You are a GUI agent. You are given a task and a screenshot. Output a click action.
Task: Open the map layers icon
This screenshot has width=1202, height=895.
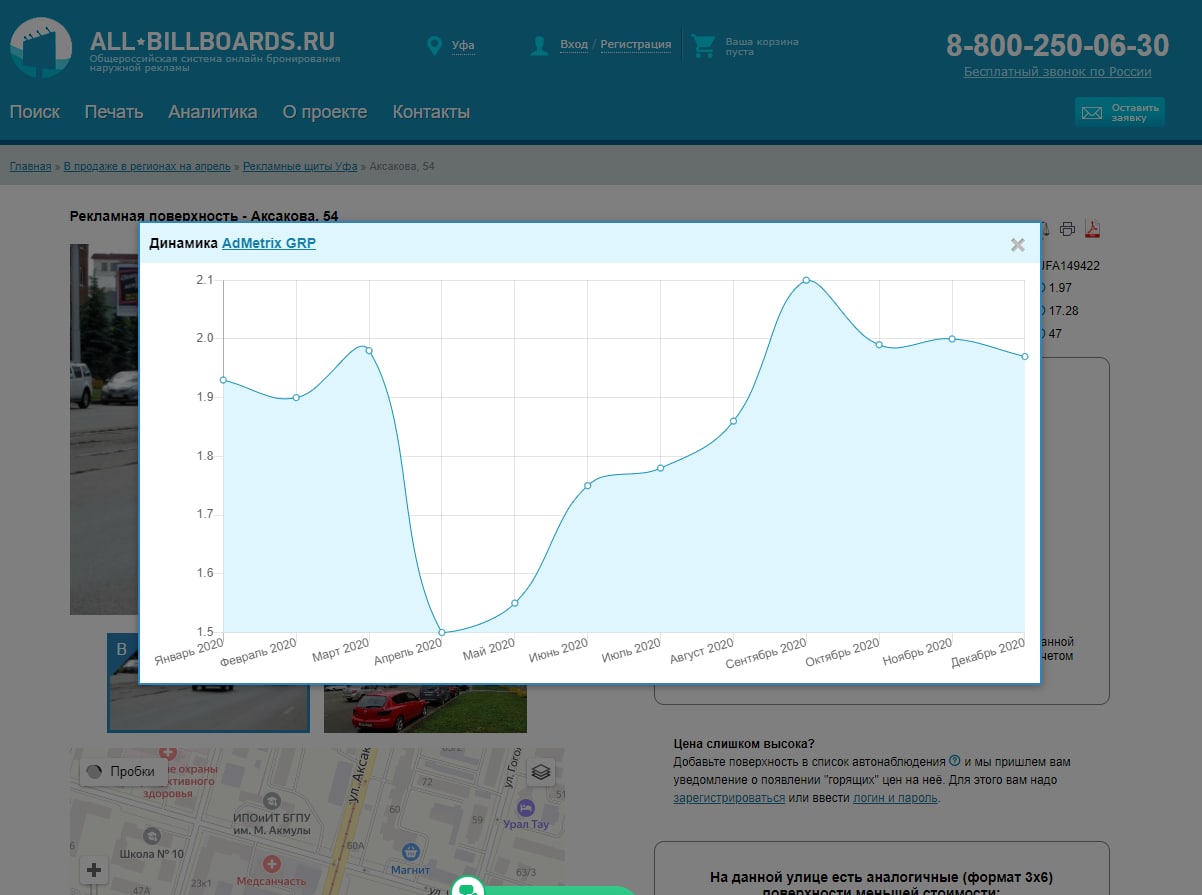point(541,771)
